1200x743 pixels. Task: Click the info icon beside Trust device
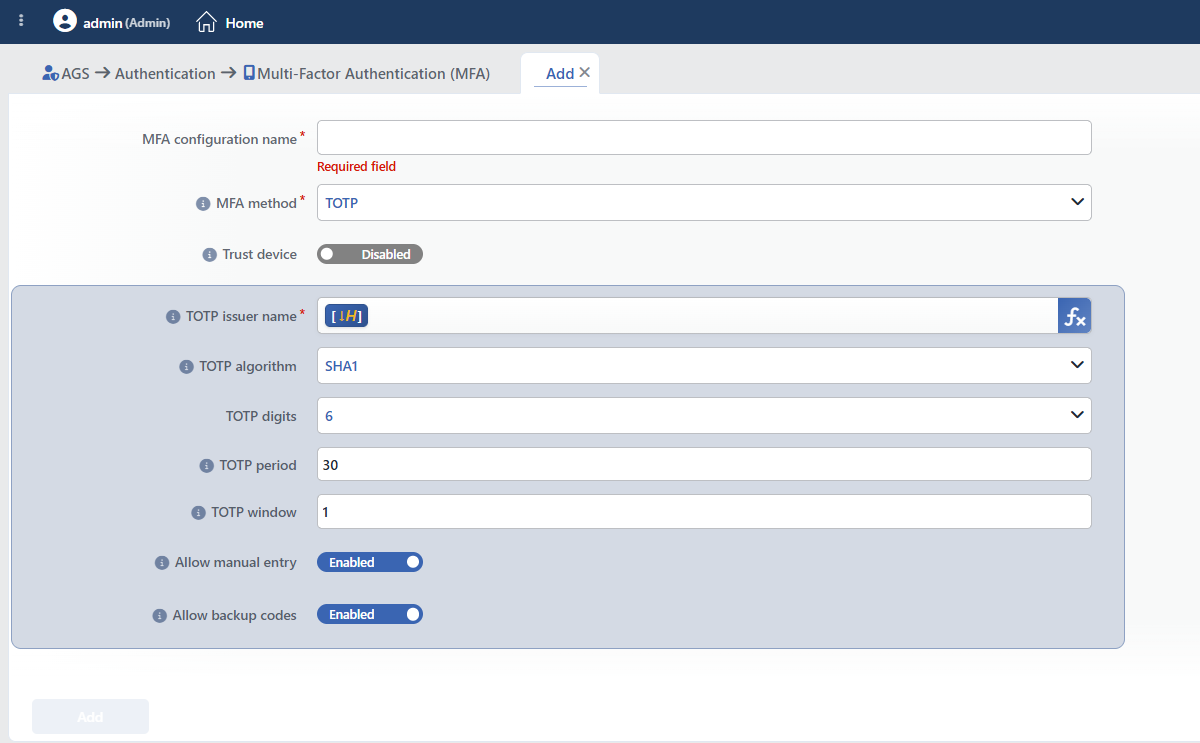(x=209, y=255)
